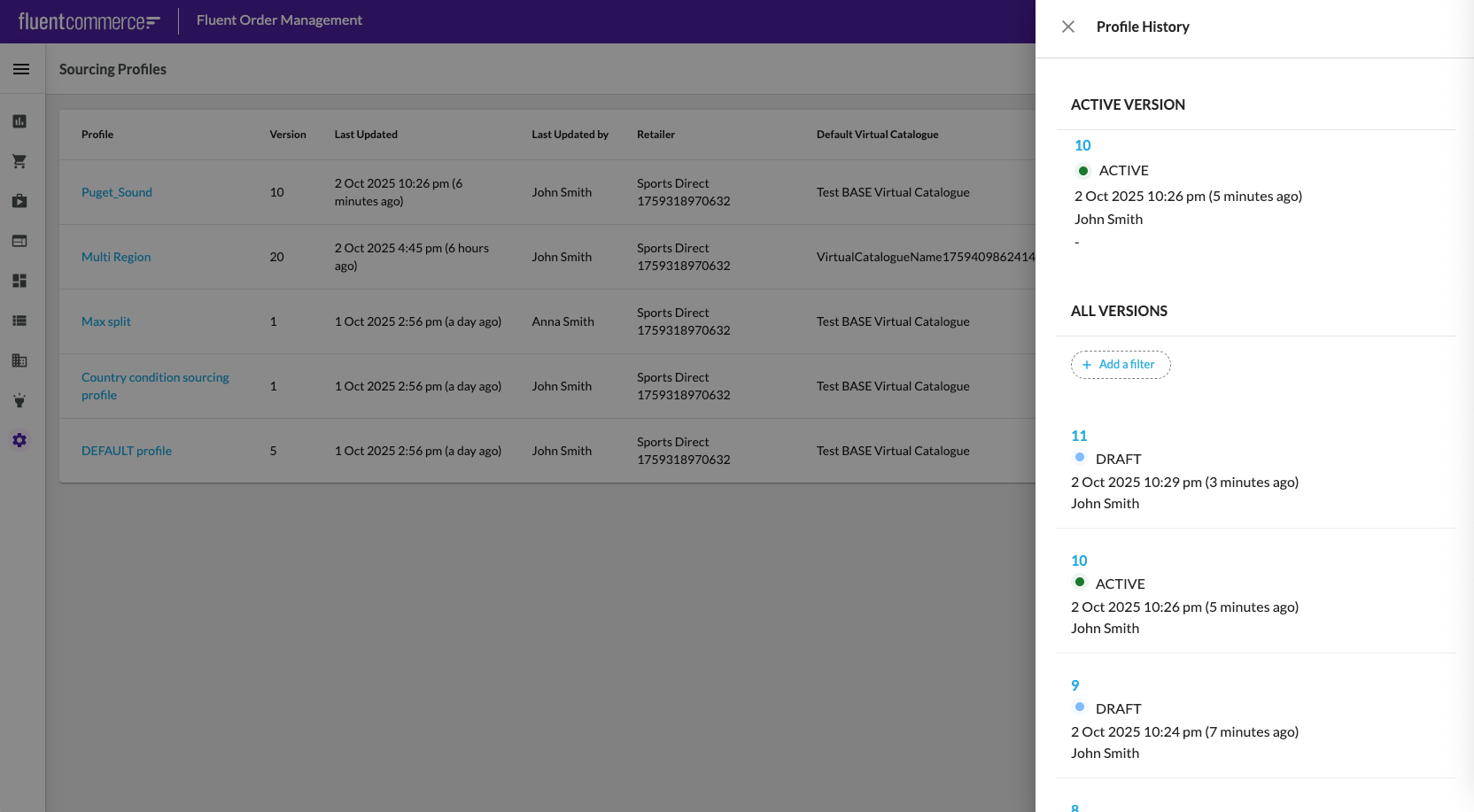Open the settings gear icon in sidebar
The image size is (1474, 812).
tap(19, 440)
